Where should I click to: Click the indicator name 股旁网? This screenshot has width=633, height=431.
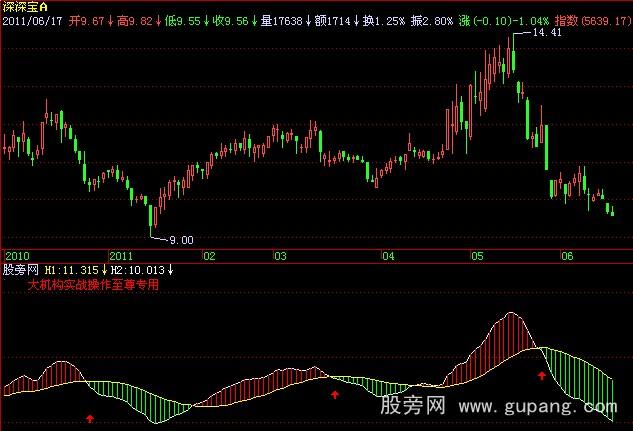21,270
